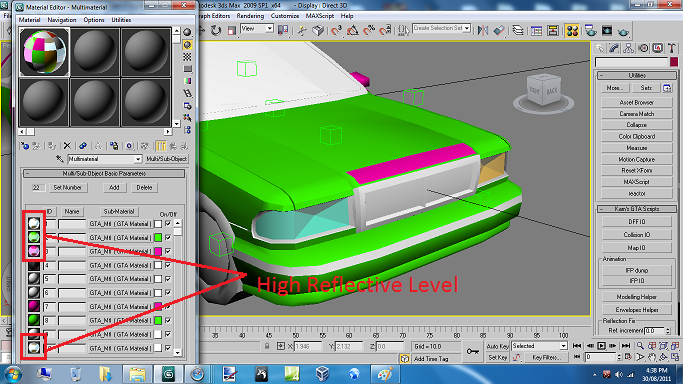Open the MAXScript menu
Viewport: 683px width, 384px height.
pyautogui.click(x=320, y=16)
